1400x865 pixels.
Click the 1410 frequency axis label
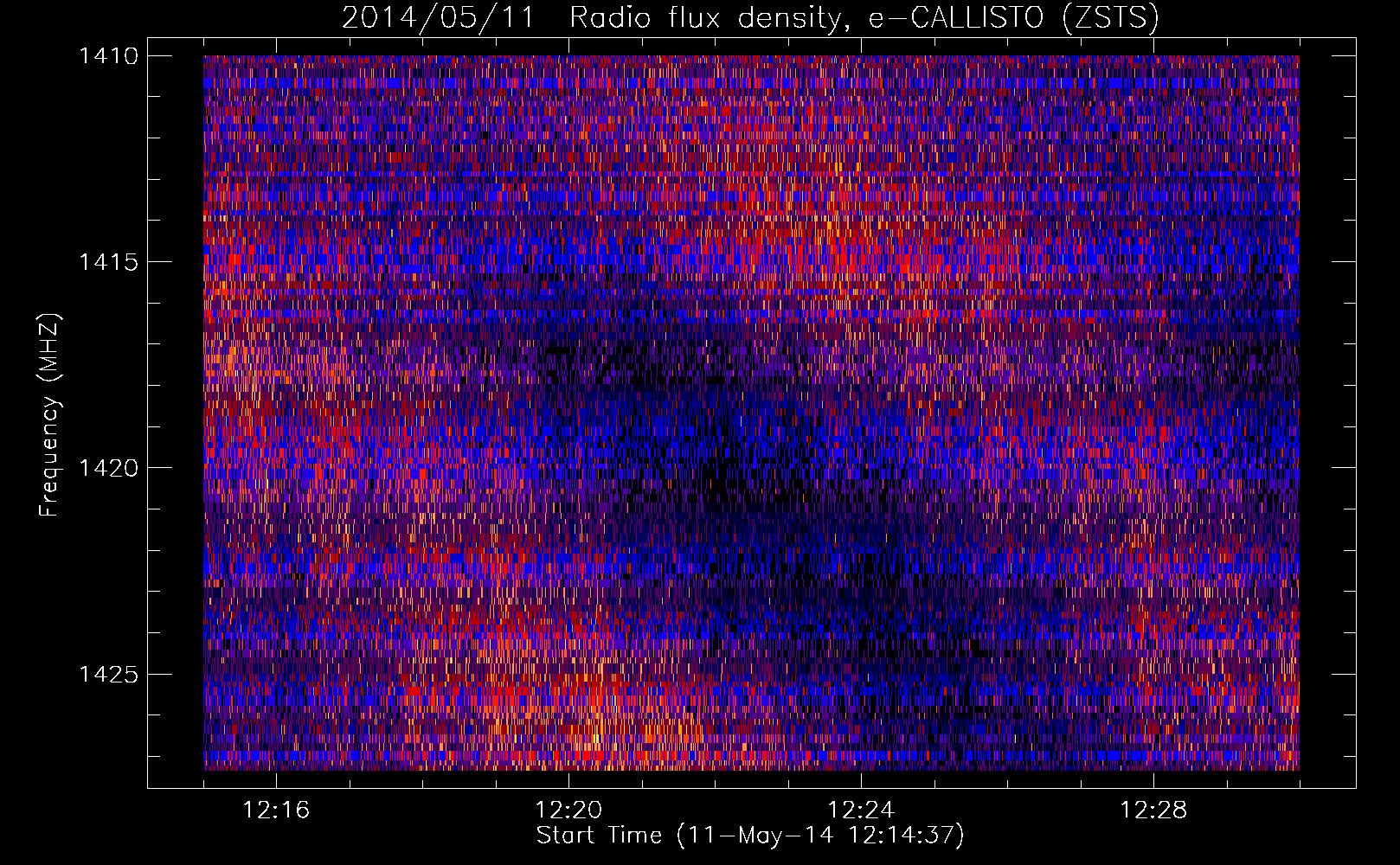(x=108, y=56)
